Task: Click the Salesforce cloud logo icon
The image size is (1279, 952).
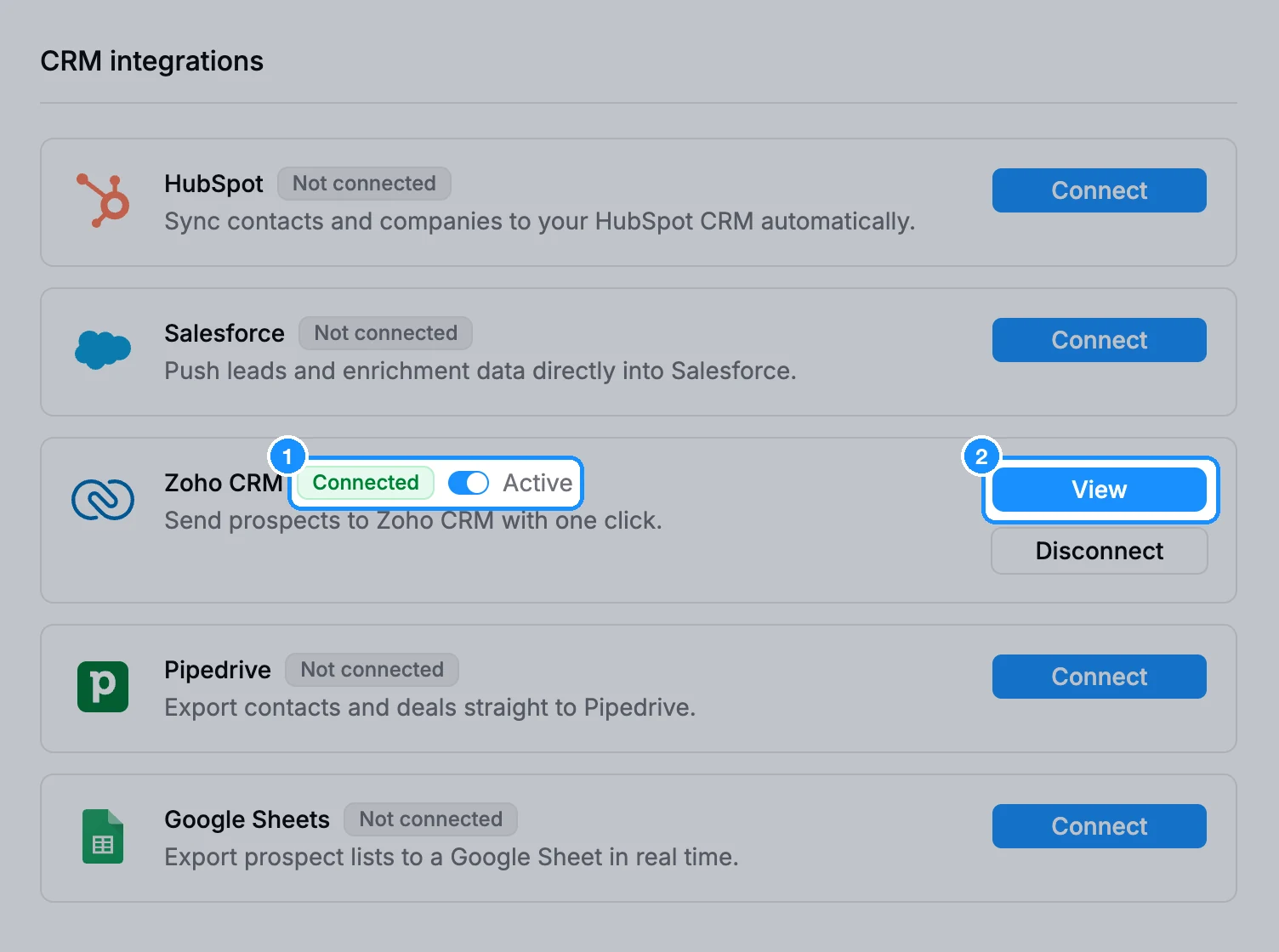Action: (x=103, y=350)
